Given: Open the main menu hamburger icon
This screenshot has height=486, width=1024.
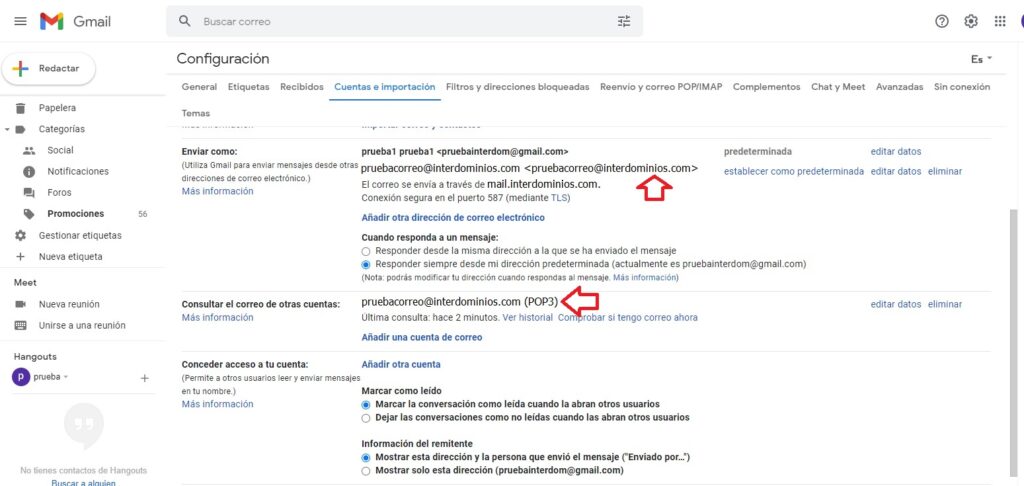Looking at the screenshot, I should coord(20,22).
